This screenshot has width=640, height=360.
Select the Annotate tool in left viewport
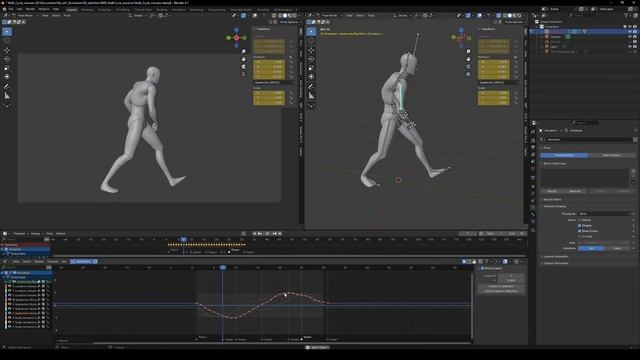(x=7, y=87)
